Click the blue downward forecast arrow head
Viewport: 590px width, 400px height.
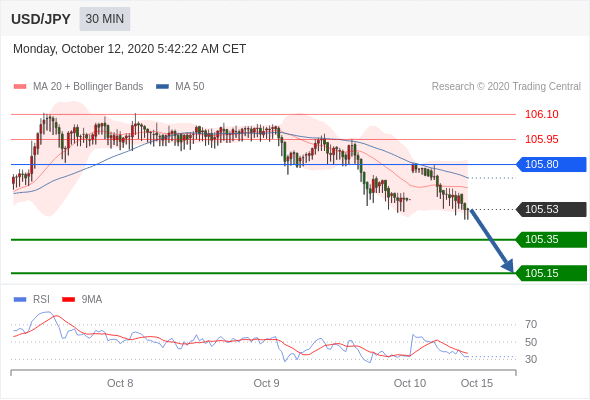point(508,266)
